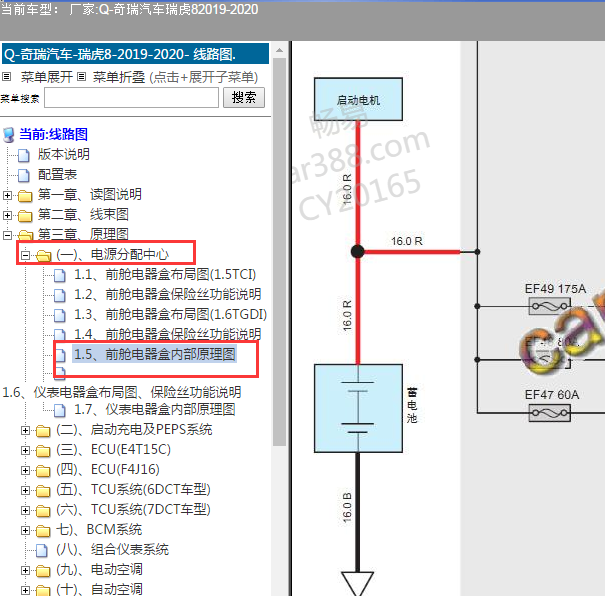
Task: Open 1.6、仪表电器盒布局图、保险丝功能说明
Action: 122,392
